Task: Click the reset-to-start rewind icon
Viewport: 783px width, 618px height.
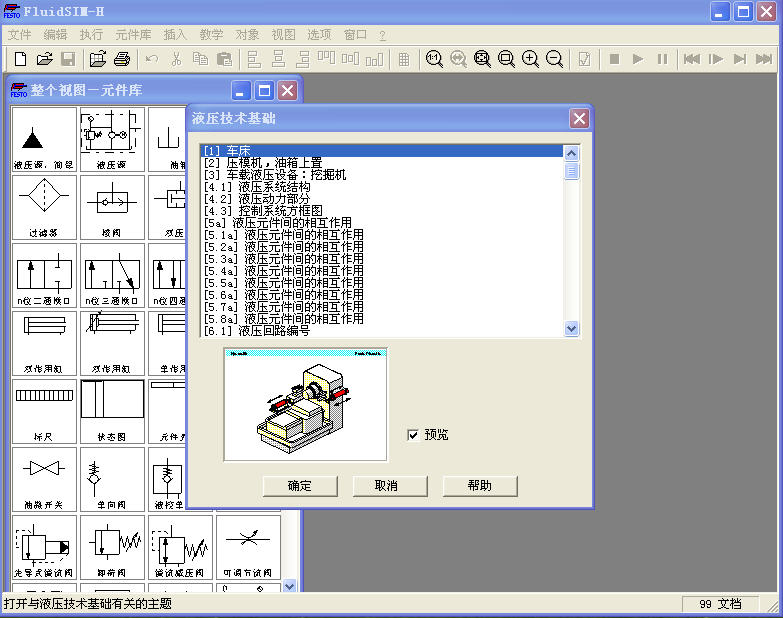Action: pos(692,59)
